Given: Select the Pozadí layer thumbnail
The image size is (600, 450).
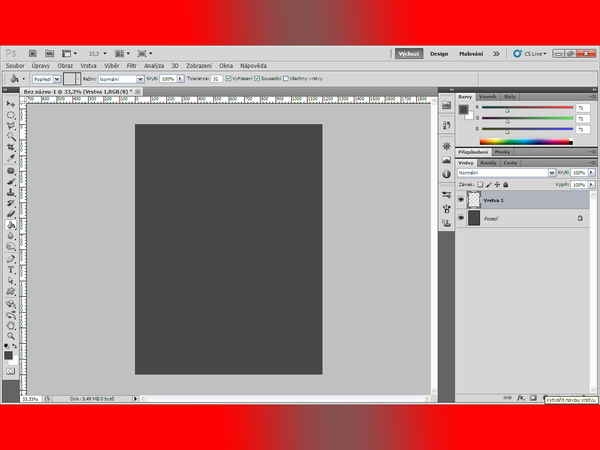Looking at the screenshot, I should (x=474, y=218).
